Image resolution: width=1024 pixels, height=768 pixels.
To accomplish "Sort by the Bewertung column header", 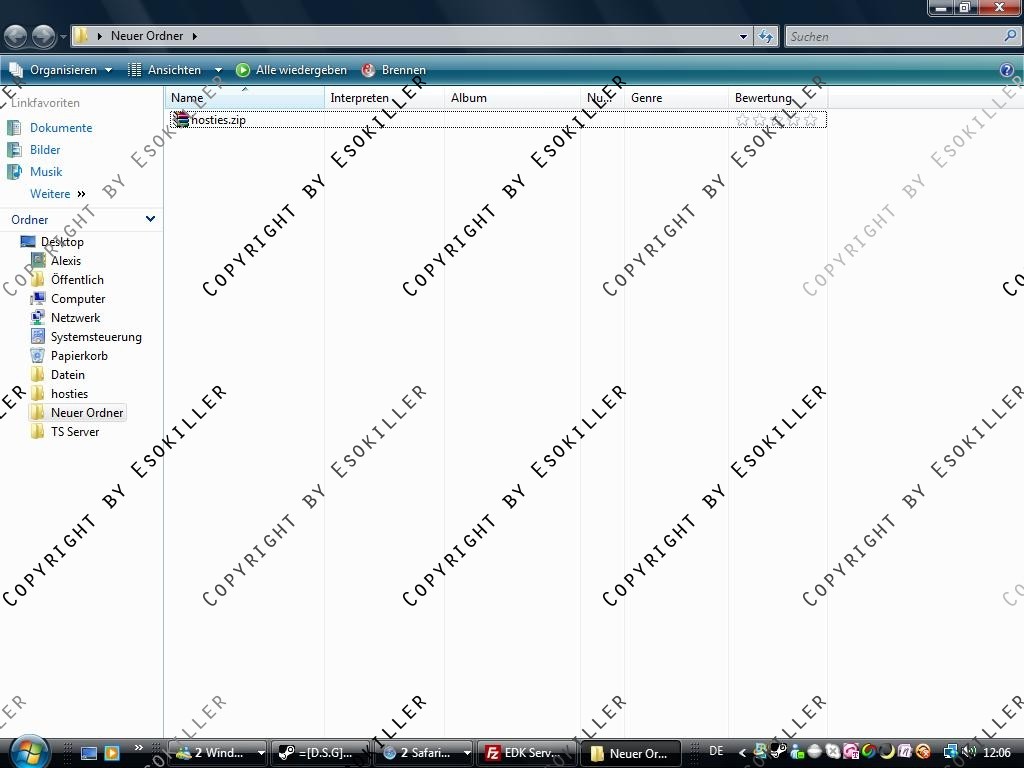I will coord(778,97).
